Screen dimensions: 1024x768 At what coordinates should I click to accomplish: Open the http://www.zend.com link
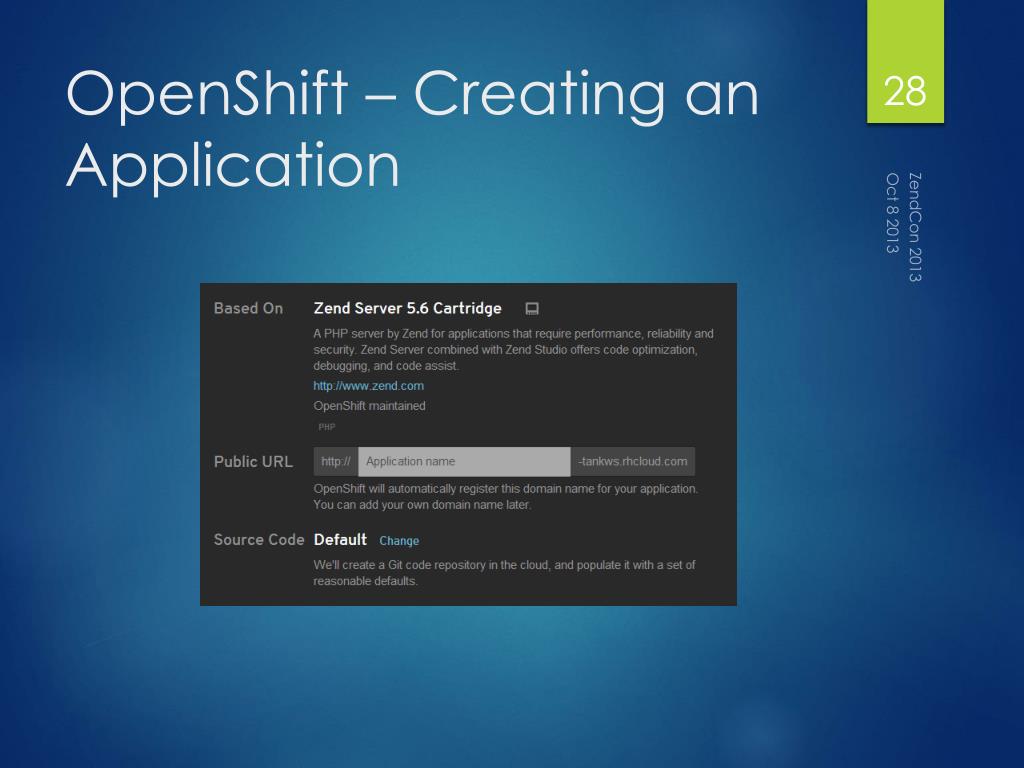[368, 386]
